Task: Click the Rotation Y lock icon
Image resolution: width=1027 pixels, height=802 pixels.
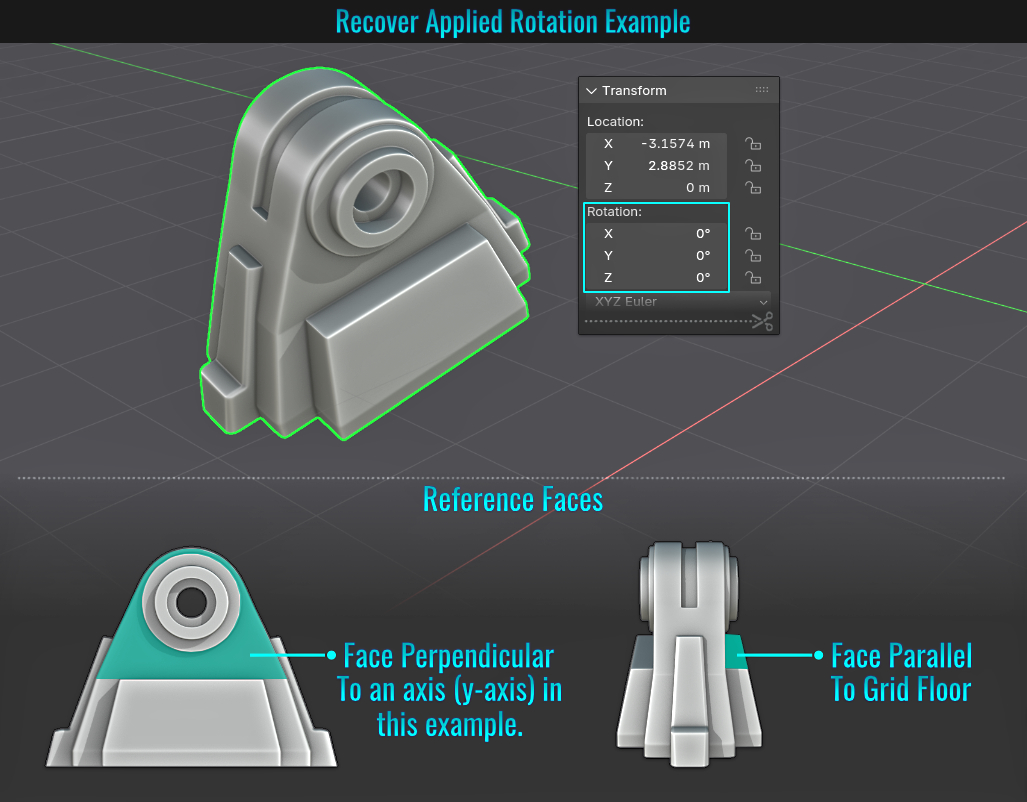Action: tap(754, 256)
